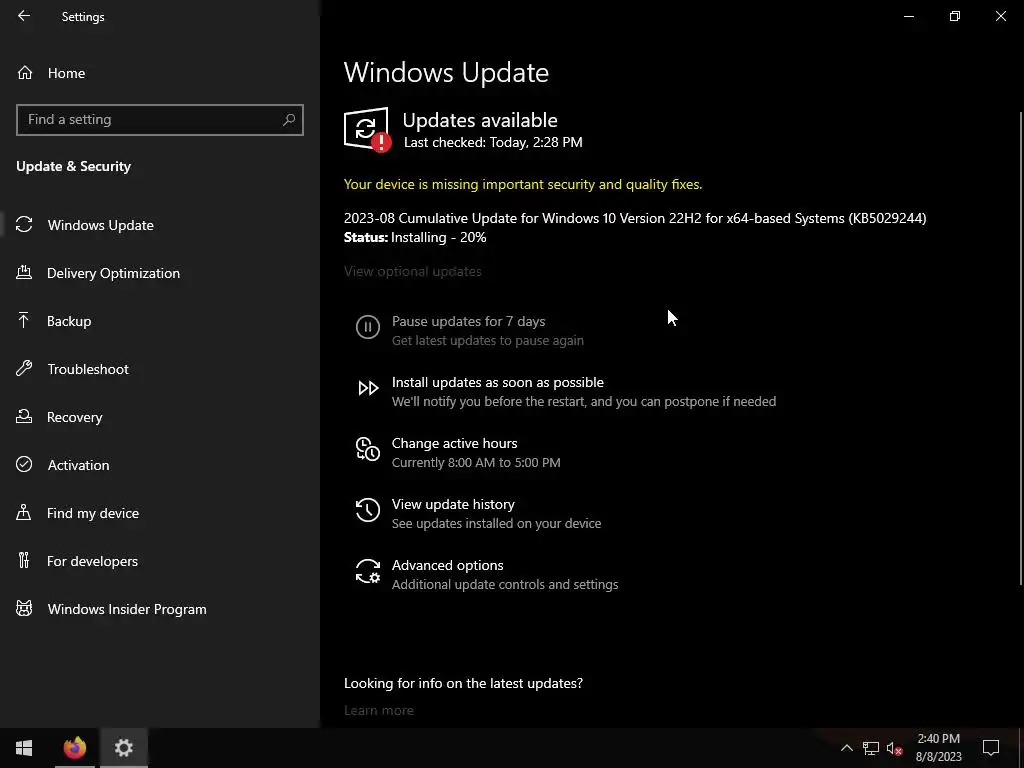
Task: Click the network icon in system tray
Action: pyautogui.click(x=871, y=748)
